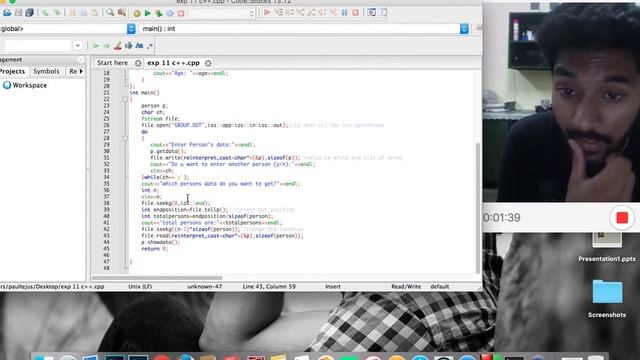
Task: Open the Debugging windows icon
Action: point(371,13)
